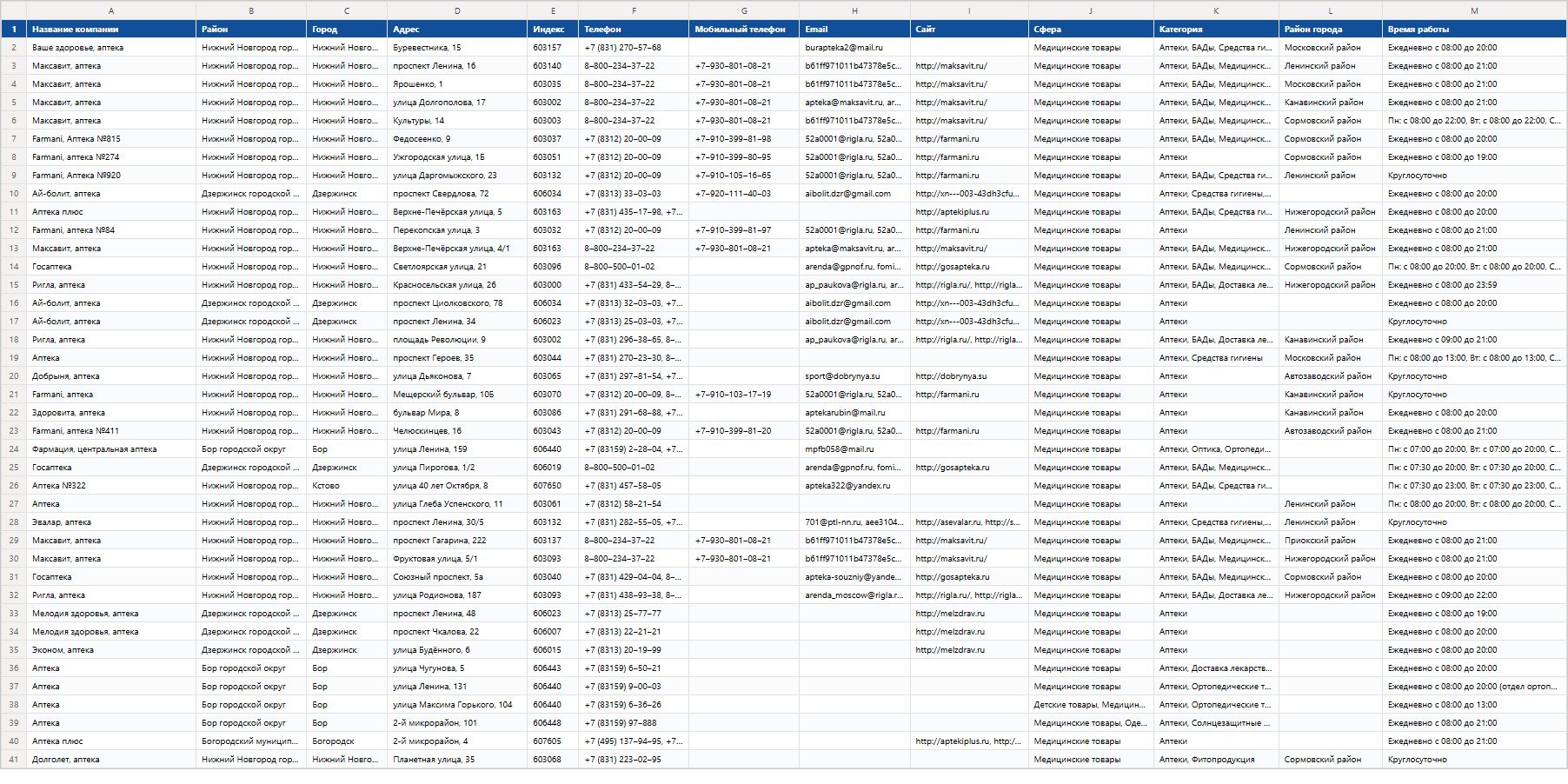1568x784 pixels.
Task: Select the column M letter header
Action: (x=1474, y=10)
